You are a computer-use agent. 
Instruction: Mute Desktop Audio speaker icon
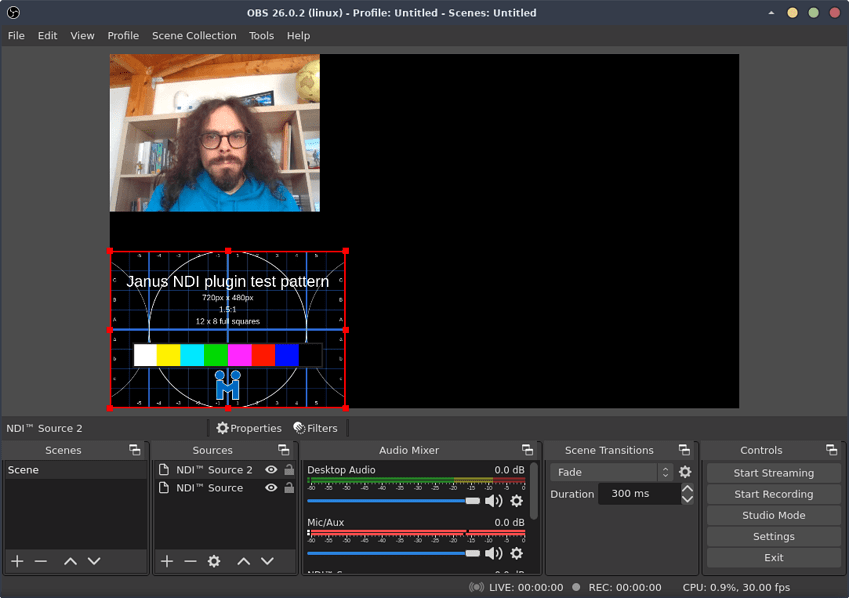point(494,501)
